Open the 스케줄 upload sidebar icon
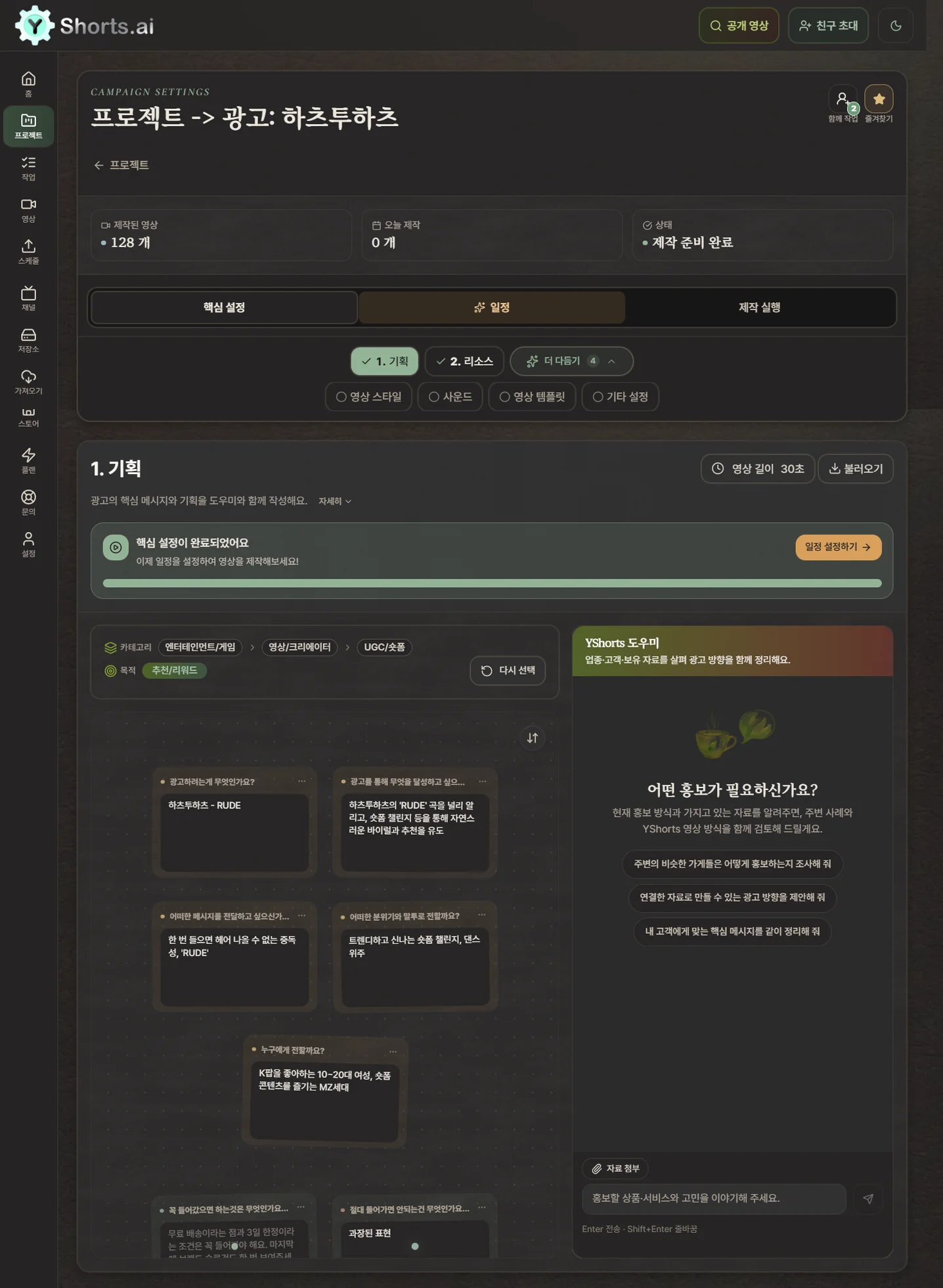This screenshot has width=943, height=1288. (x=28, y=252)
